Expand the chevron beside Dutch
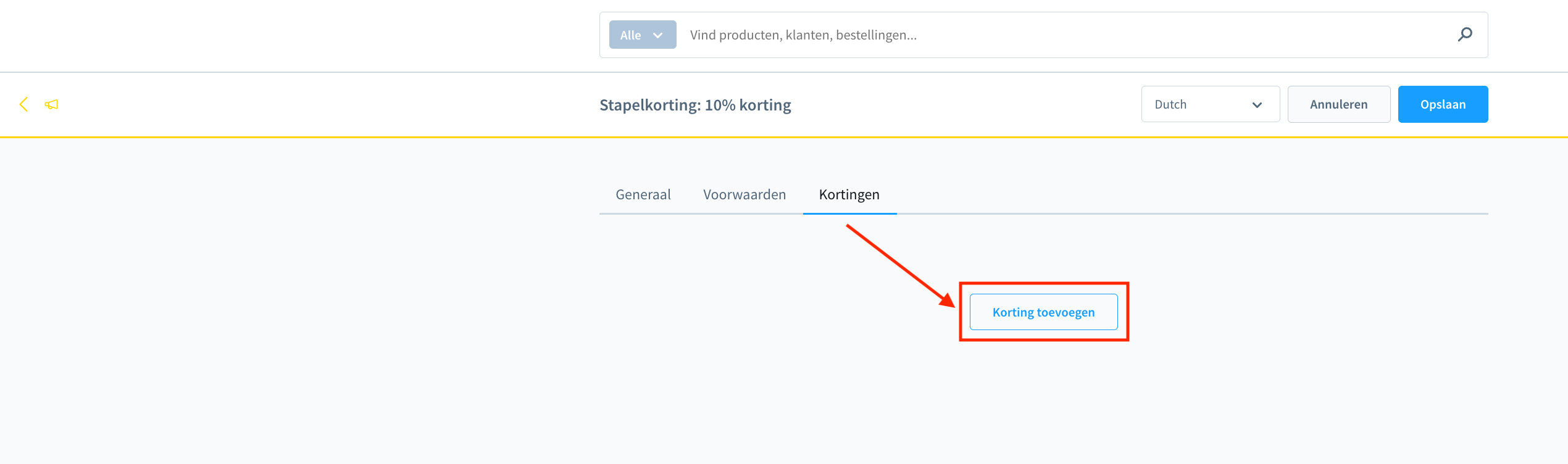This screenshot has width=1568, height=464. pyautogui.click(x=1257, y=105)
